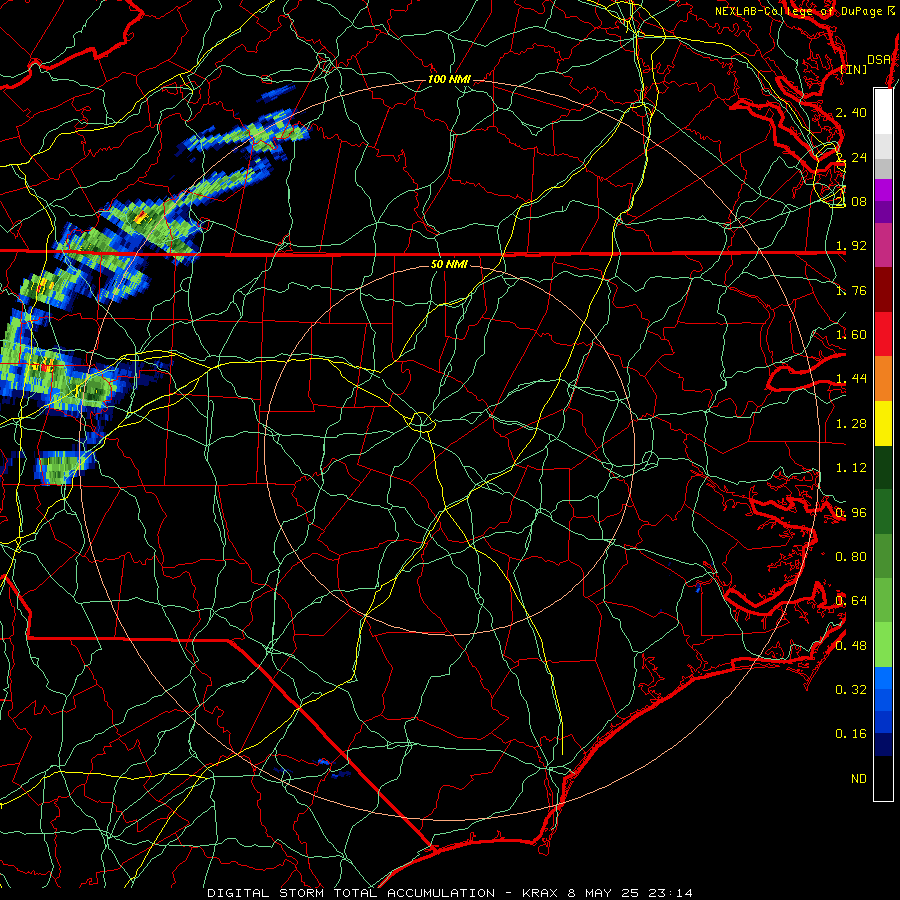Click the 1.60 legend value

coord(851,335)
